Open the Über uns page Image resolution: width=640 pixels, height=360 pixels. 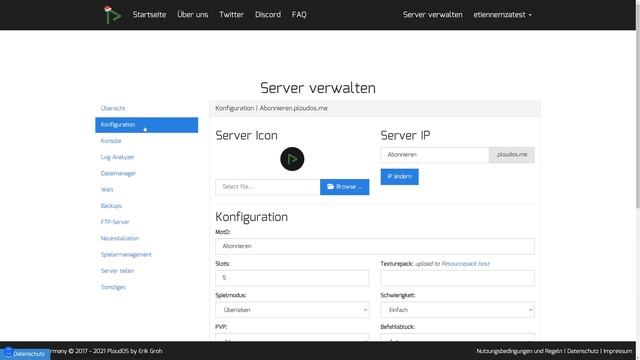(x=192, y=15)
